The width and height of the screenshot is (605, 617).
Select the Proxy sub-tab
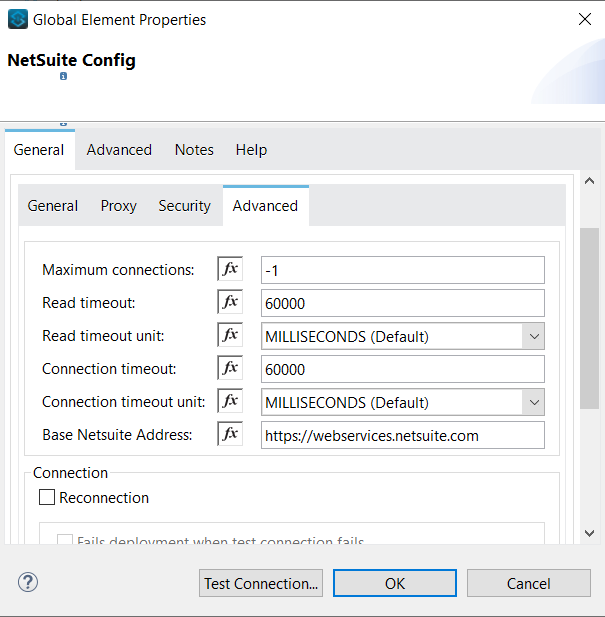coord(118,206)
